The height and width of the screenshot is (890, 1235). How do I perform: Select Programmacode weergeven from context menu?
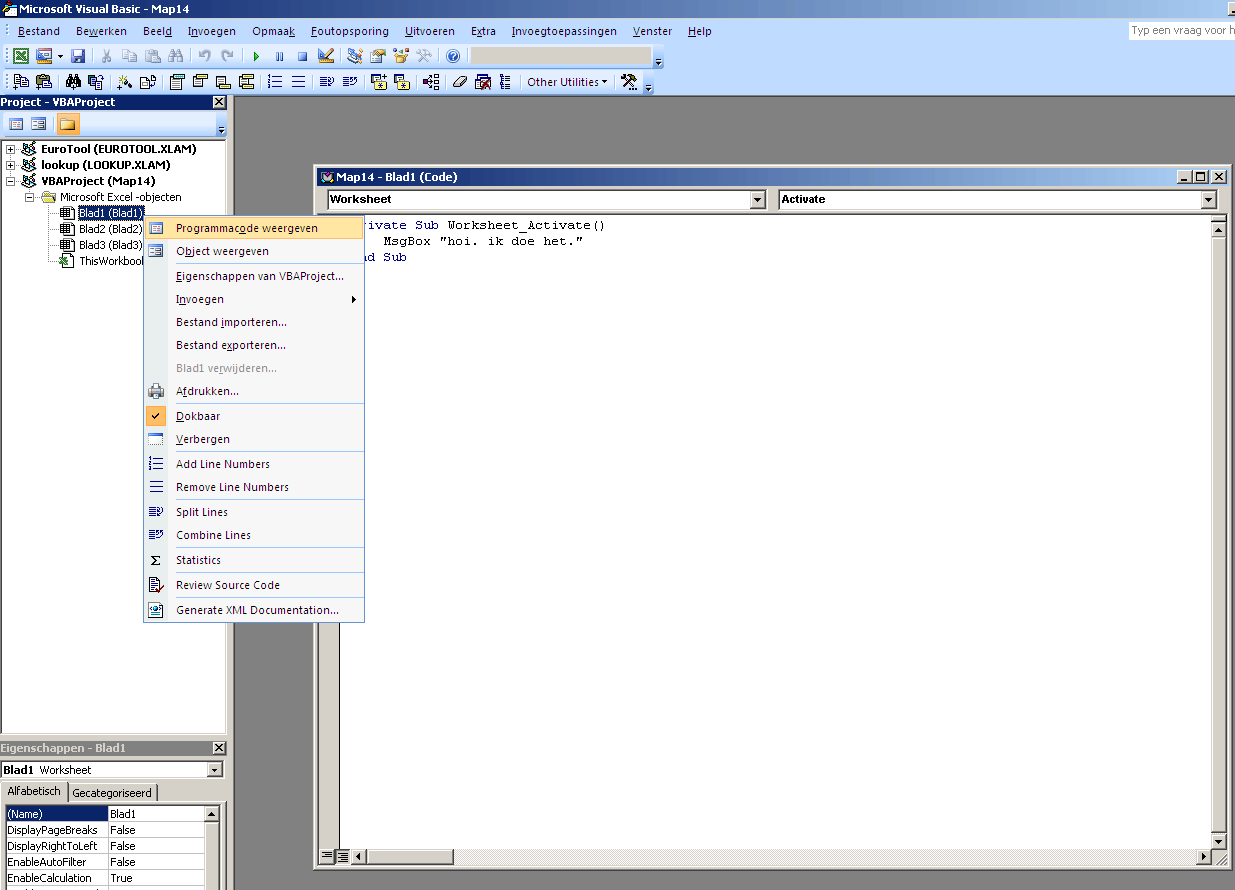click(247, 228)
